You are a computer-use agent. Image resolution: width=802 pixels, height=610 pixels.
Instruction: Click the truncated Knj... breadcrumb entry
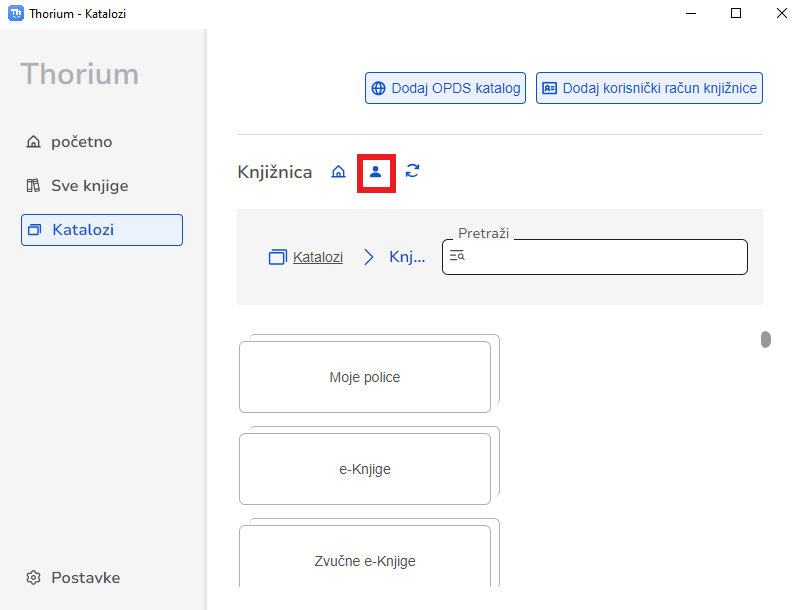coord(407,257)
